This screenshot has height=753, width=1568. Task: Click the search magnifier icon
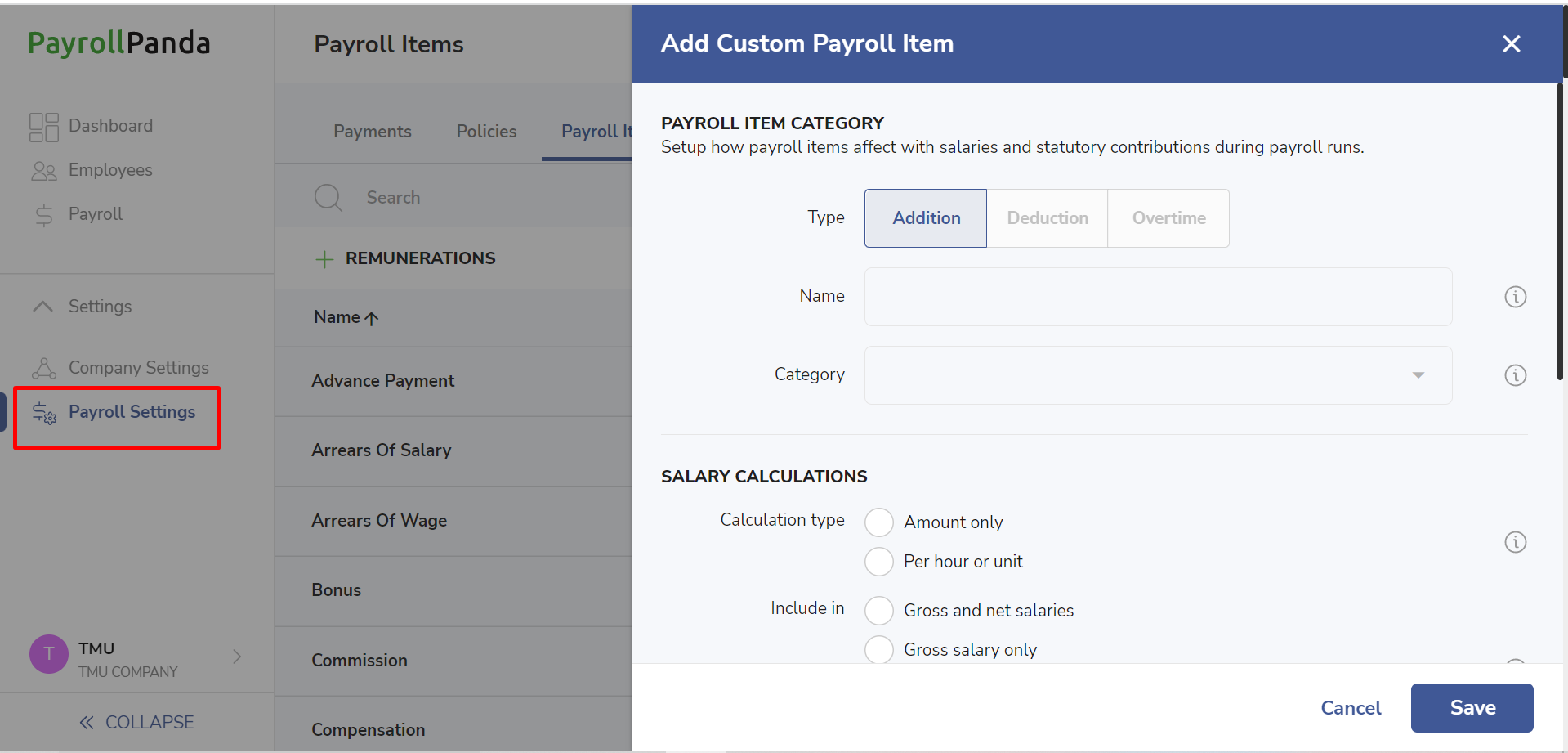click(x=328, y=198)
